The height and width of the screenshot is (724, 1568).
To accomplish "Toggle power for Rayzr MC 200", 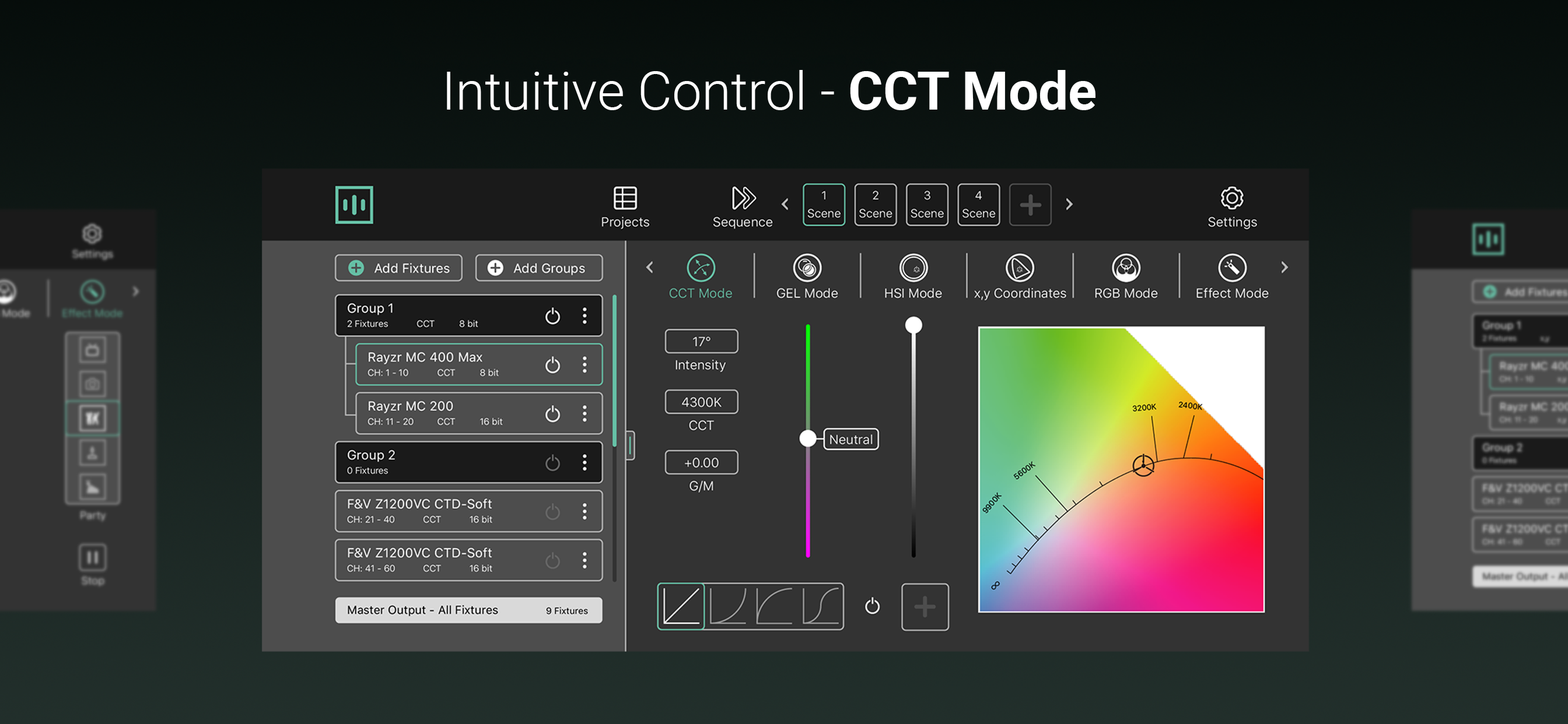I will [552, 414].
